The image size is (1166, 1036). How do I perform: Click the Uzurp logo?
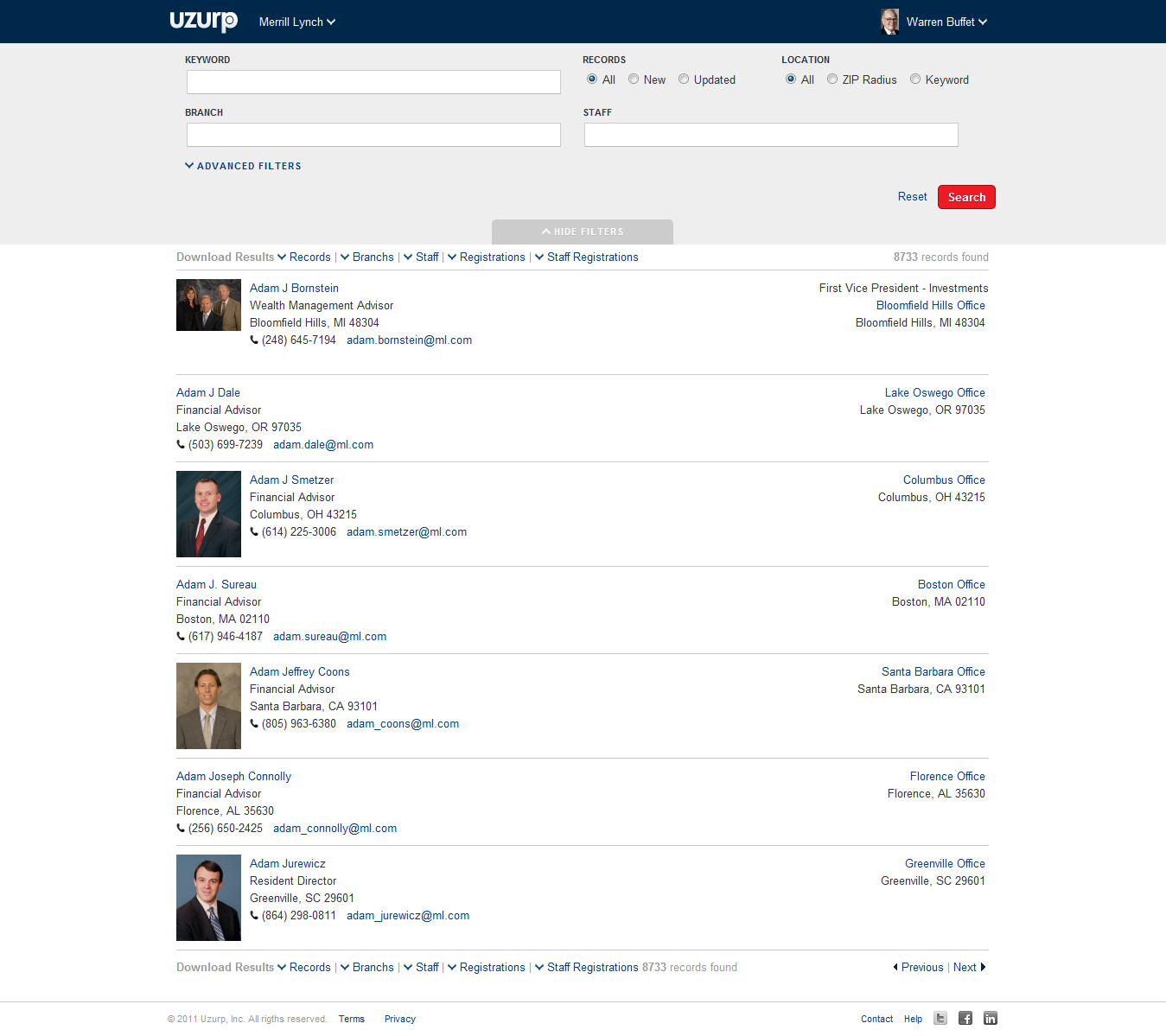coord(204,21)
